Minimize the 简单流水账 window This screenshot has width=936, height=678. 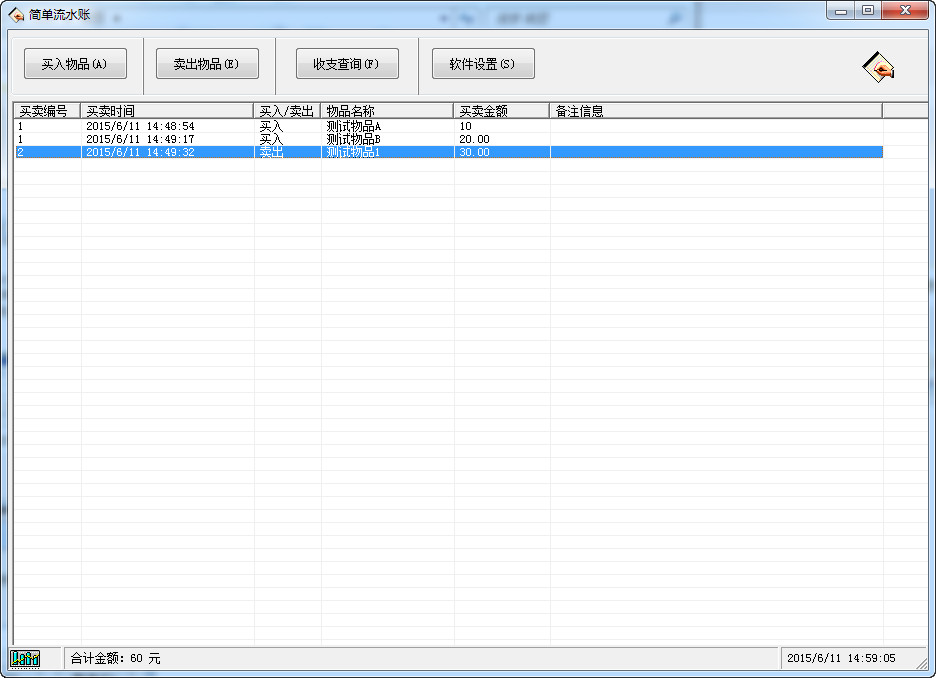841,11
